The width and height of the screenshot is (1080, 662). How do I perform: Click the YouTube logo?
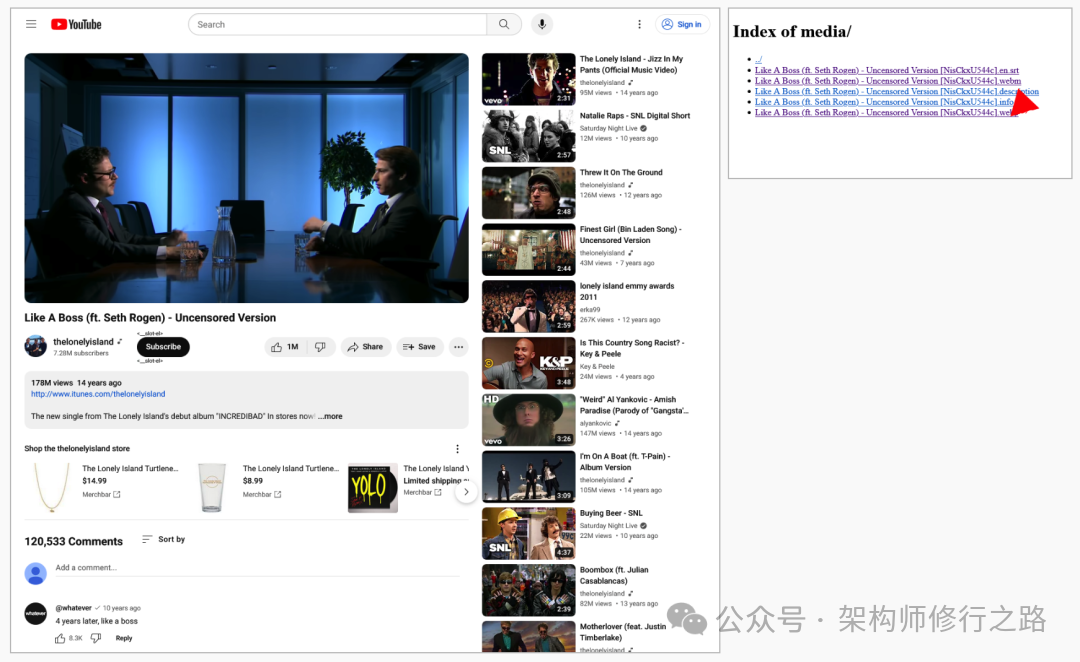76,24
